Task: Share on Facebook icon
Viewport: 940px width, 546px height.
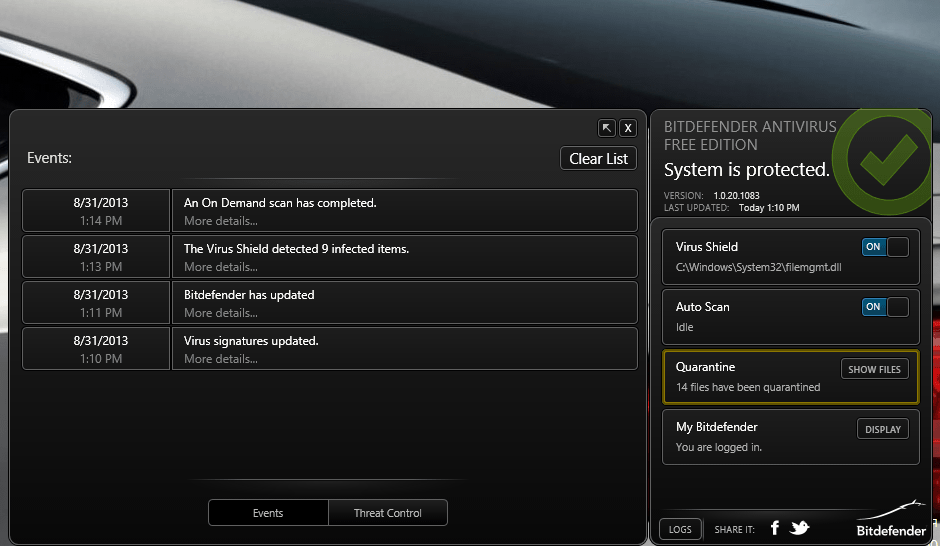Action: [x=775, y=528]
